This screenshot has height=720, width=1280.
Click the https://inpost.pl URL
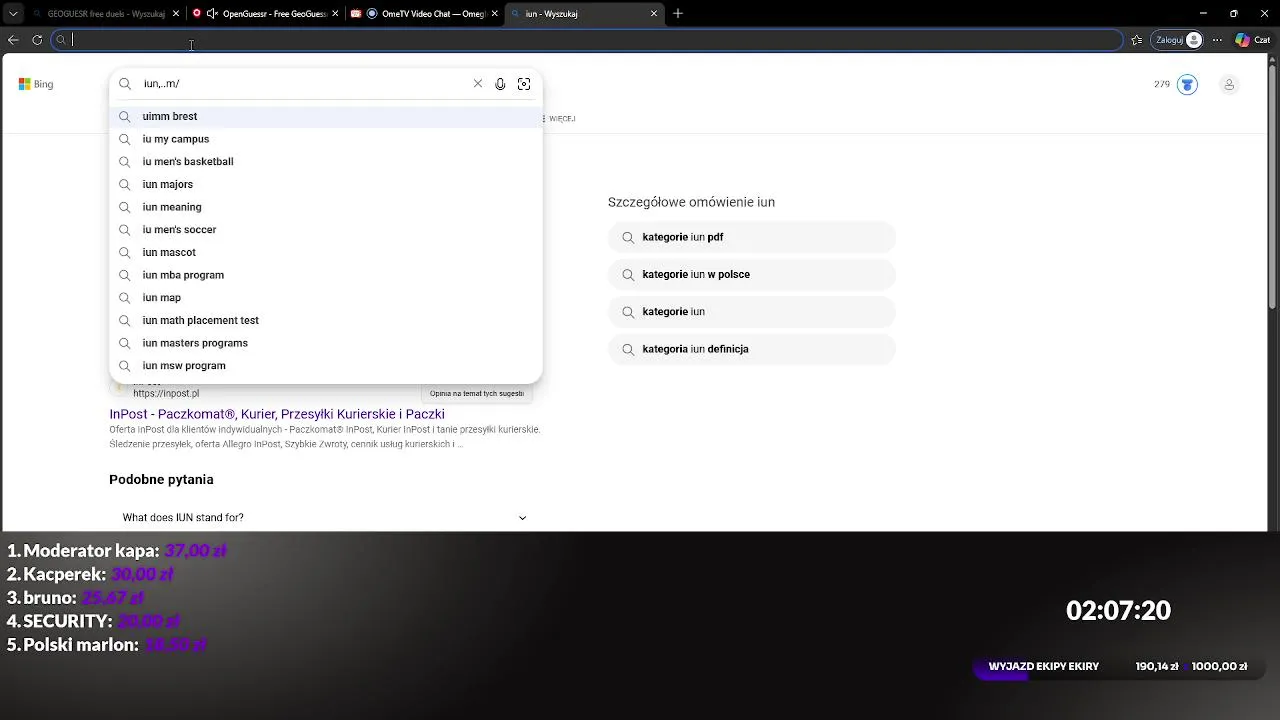click(x=166, y=394)
